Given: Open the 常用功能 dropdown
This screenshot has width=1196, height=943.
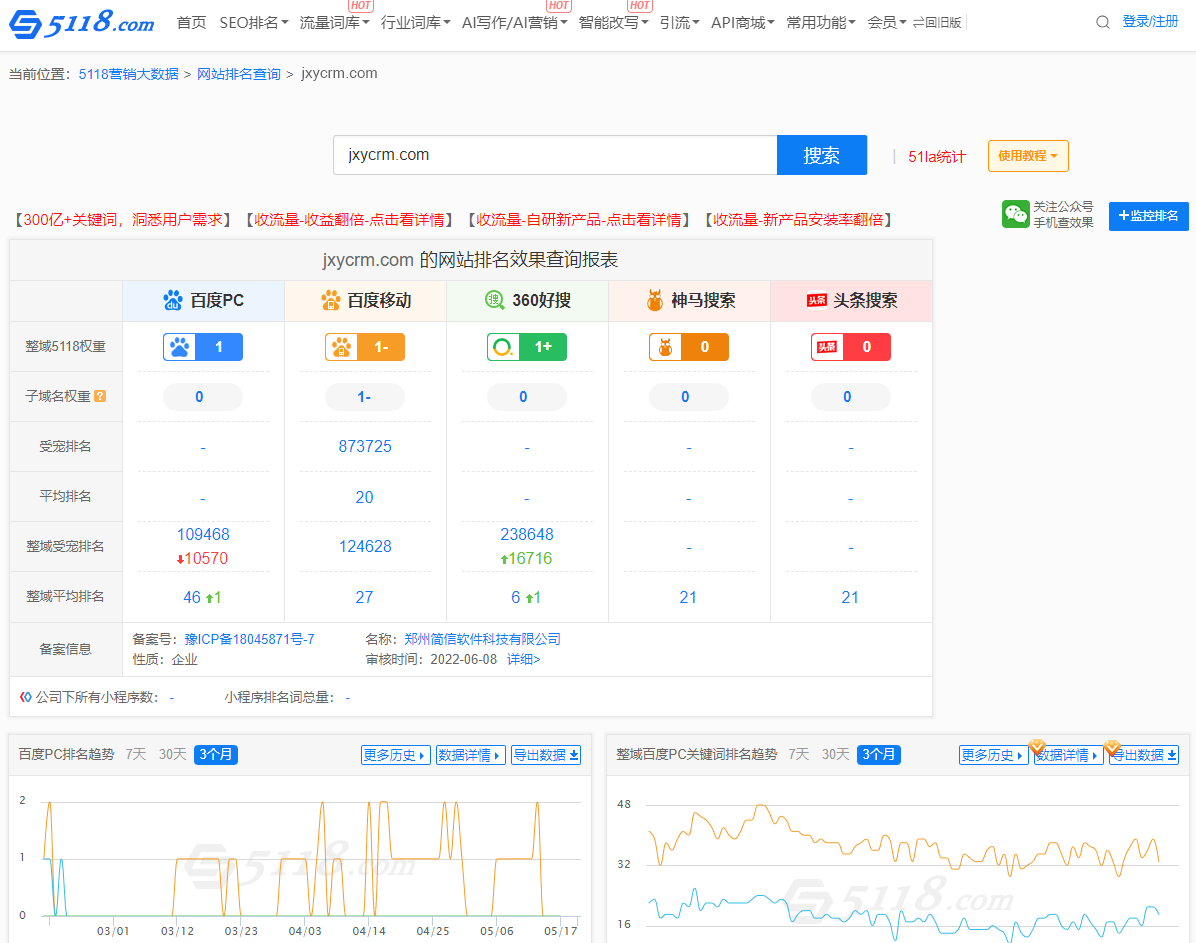Looking at the screenshot, I should [x=821, y=23].
